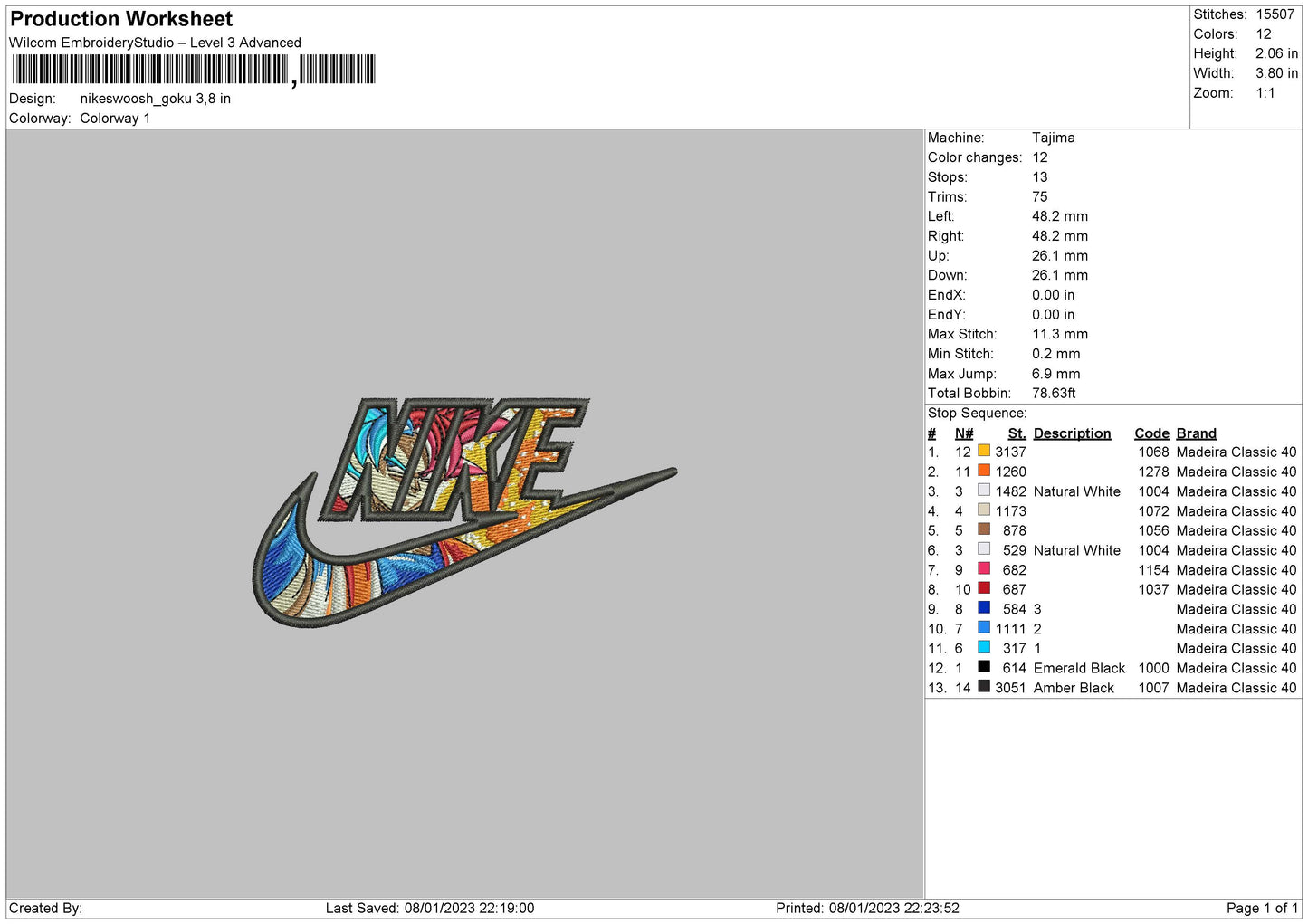Select the pink swatch for code 1154

984,569
